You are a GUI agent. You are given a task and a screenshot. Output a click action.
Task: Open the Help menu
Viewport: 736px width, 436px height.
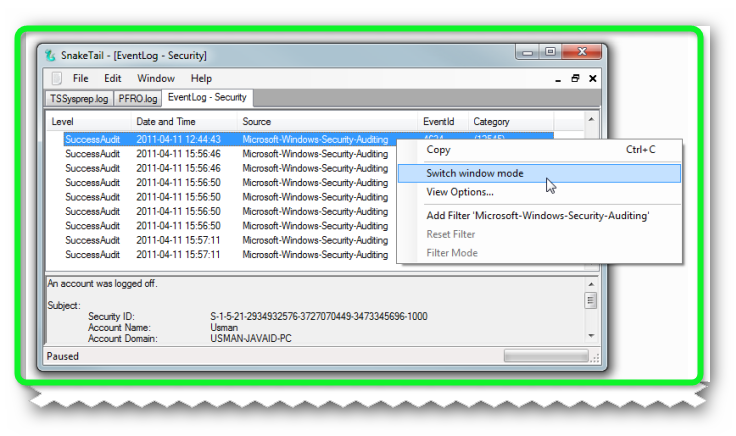(x=201, y=78)
